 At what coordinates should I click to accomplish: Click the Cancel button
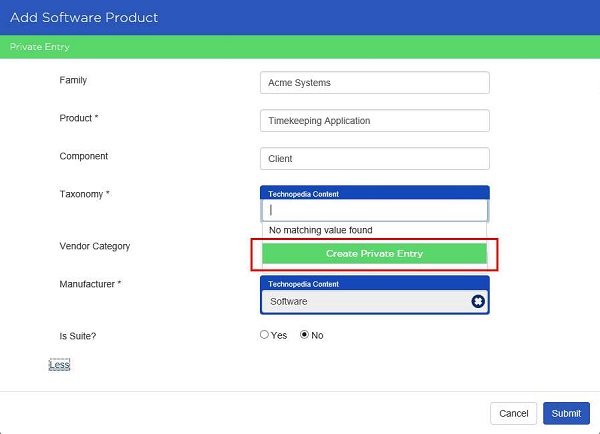click(x=514, y=413)
